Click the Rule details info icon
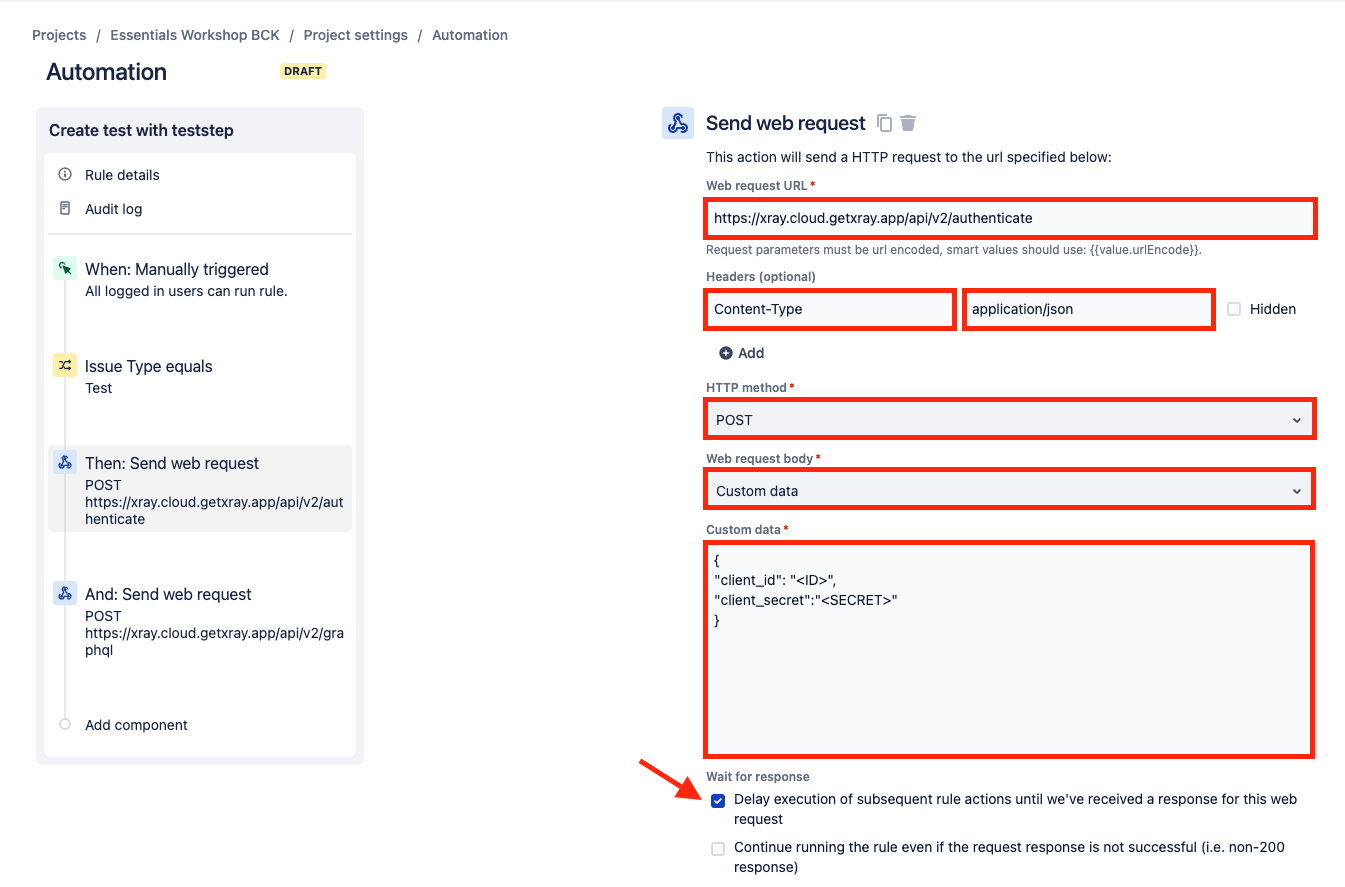 (x=65, y=174)
